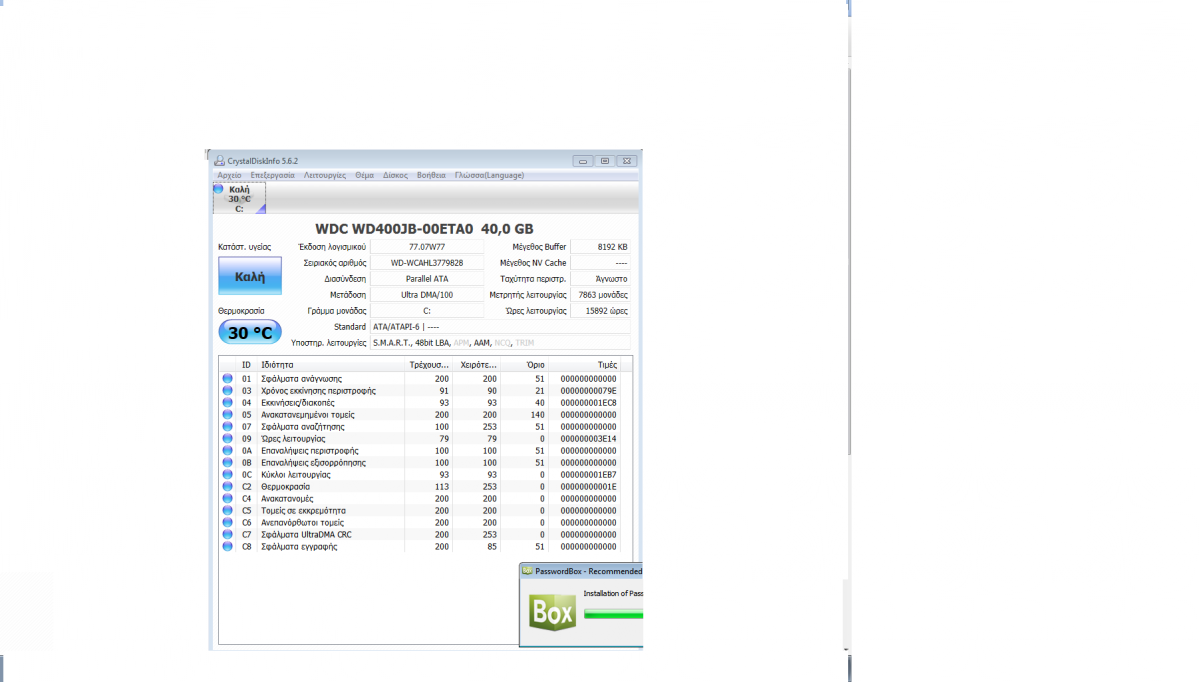Select the C: drive tab showing Καλή 30 °C

[239, 198]
